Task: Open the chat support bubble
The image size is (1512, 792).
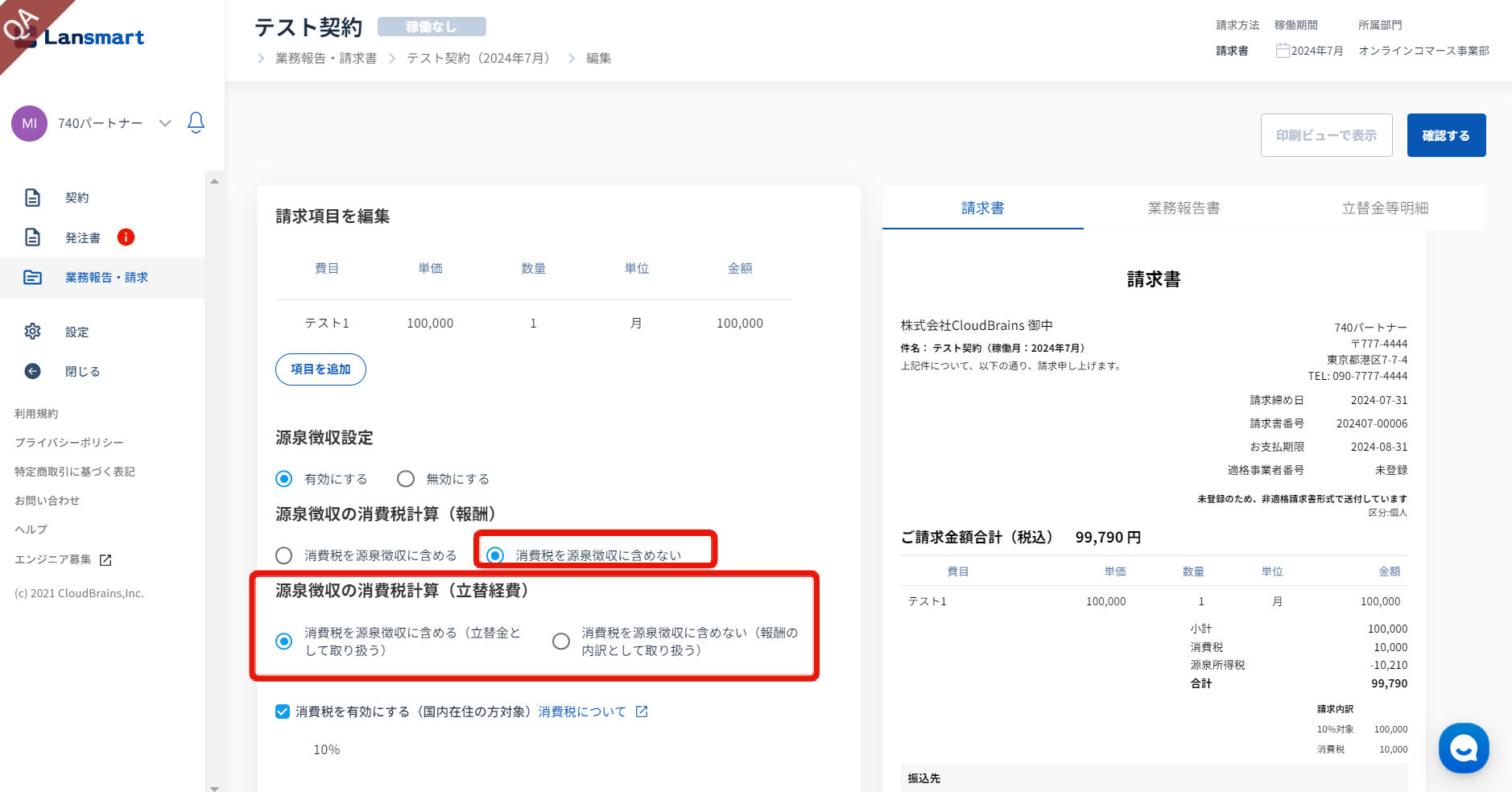Action: (x=1463, y=748)
